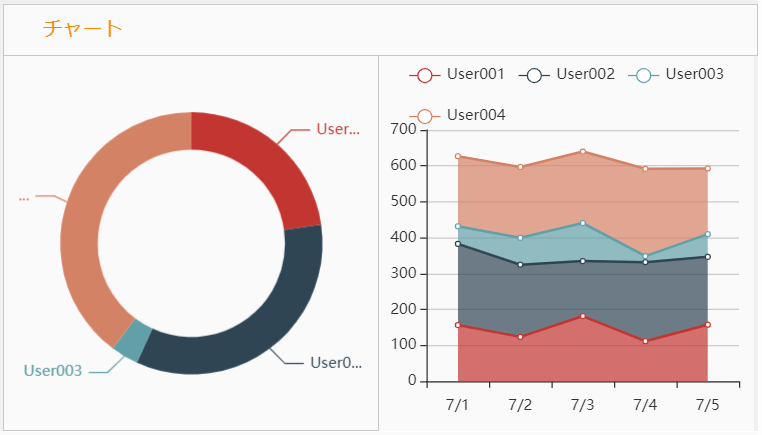Hide the User004 legend series
762x435 pixels.
tap(475, 116)
